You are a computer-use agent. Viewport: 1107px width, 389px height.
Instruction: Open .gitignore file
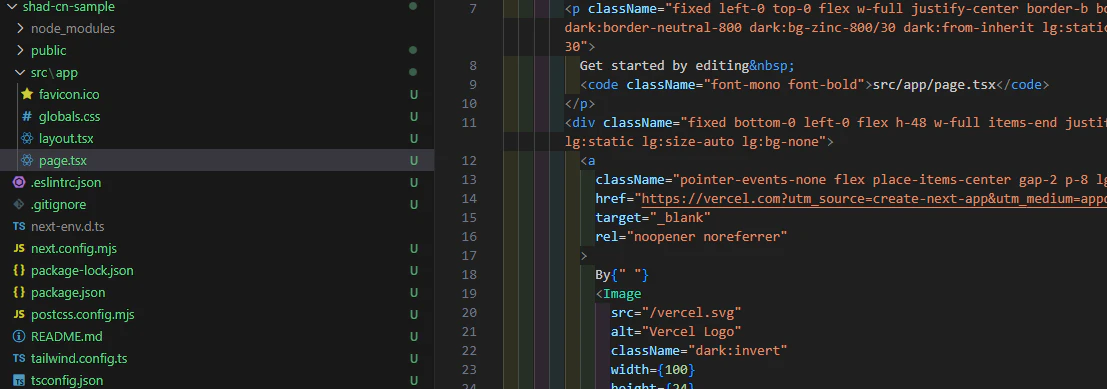(59, 204)
